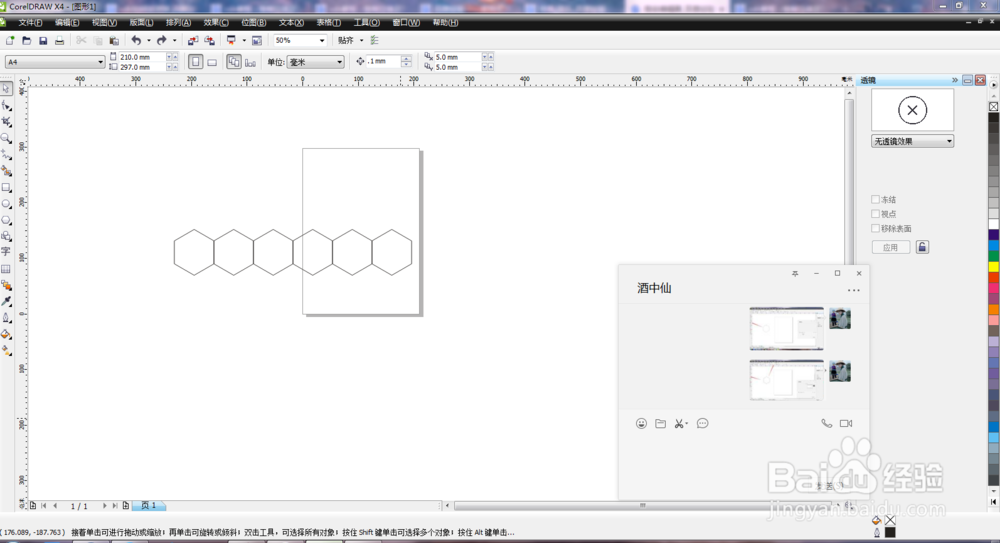Image resolution: width=1000 pixels, height=543 pixels.
Task: Open the 位图(B) menu
Action: [253, 22]
